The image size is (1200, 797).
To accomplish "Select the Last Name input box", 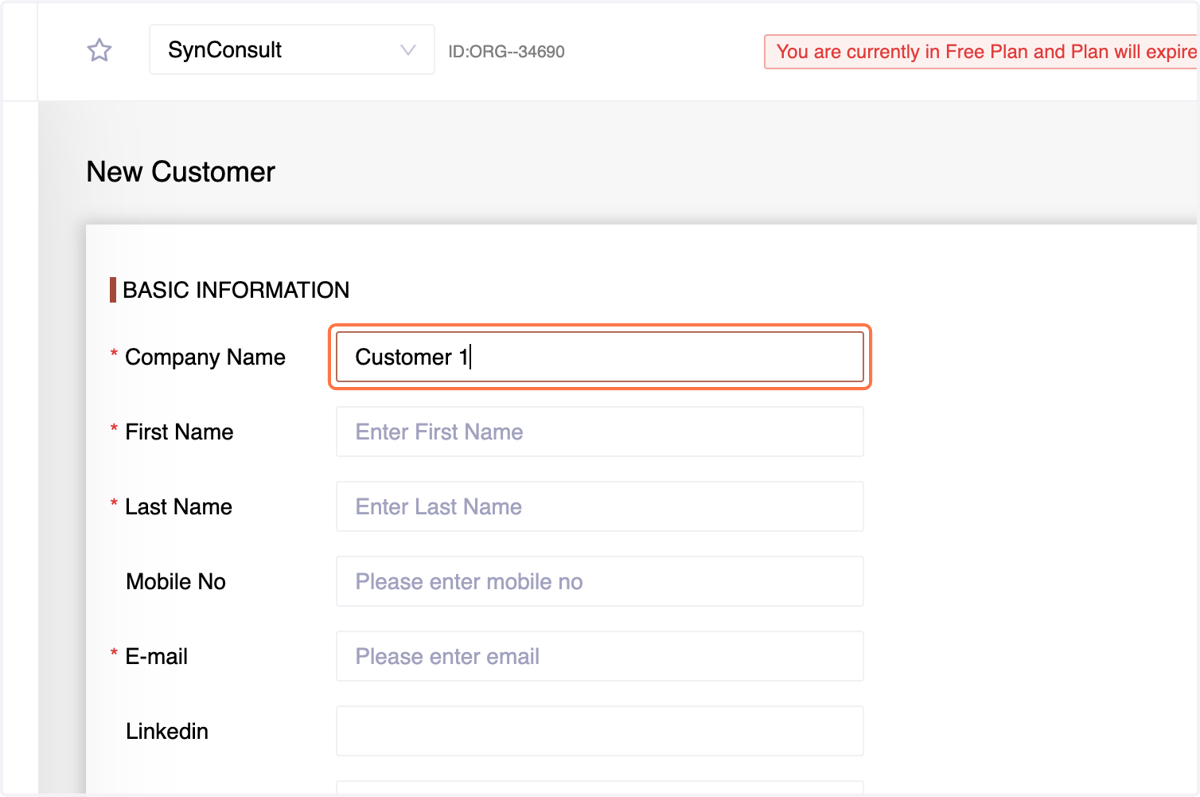I will click(600, 507).
